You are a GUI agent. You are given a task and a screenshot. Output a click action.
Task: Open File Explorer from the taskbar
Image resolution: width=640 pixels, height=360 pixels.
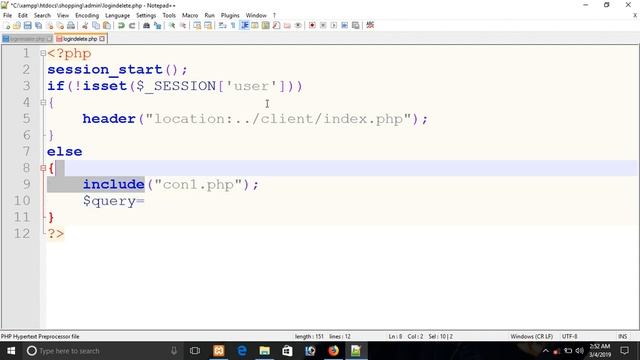pyautogui.click(x=264, y=351)
